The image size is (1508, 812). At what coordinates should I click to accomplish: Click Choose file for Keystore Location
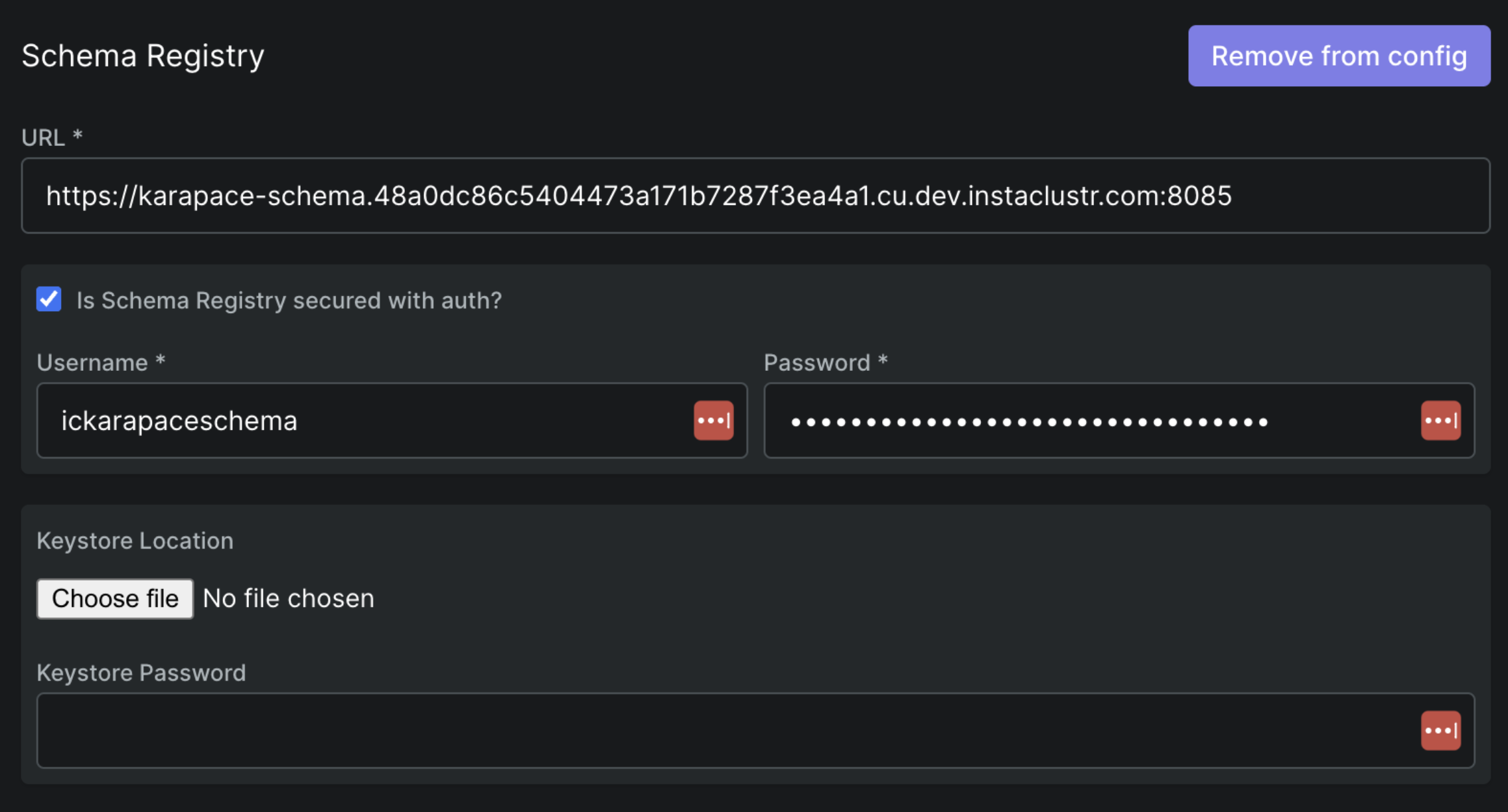tap(114, 598)
